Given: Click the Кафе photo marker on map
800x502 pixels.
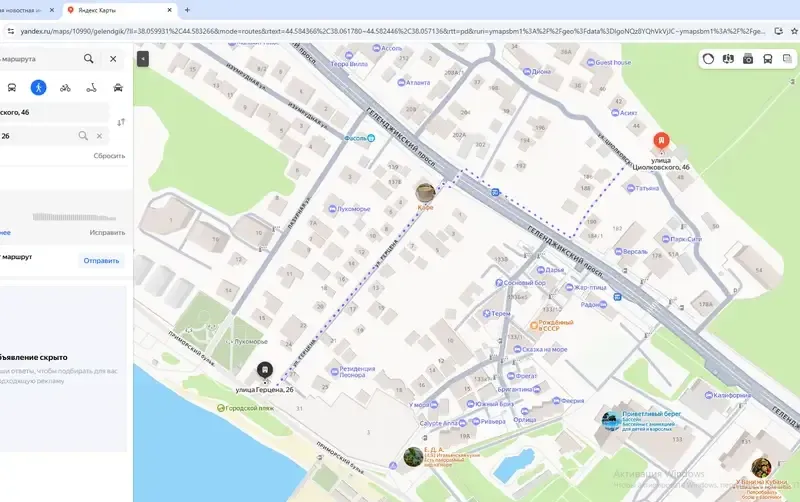Looking at the screenshot, I should (x=425, y=193).
